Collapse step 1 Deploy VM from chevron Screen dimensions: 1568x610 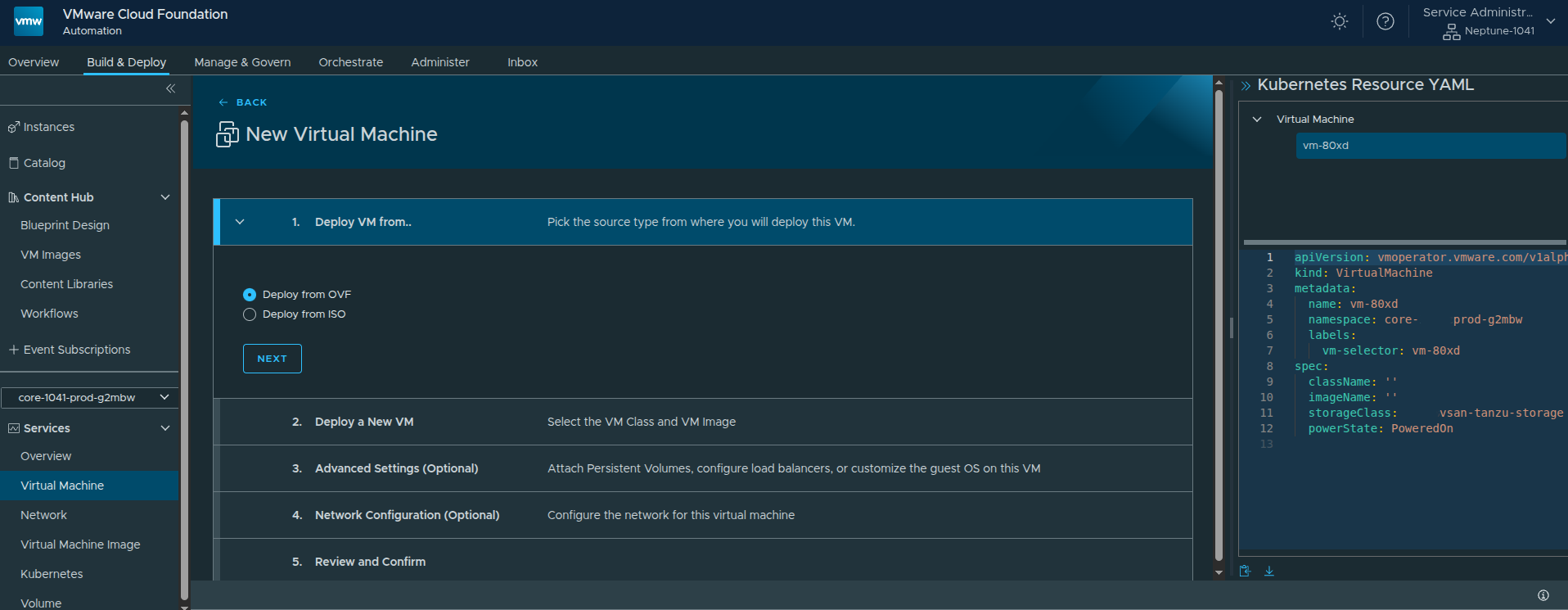240,222
